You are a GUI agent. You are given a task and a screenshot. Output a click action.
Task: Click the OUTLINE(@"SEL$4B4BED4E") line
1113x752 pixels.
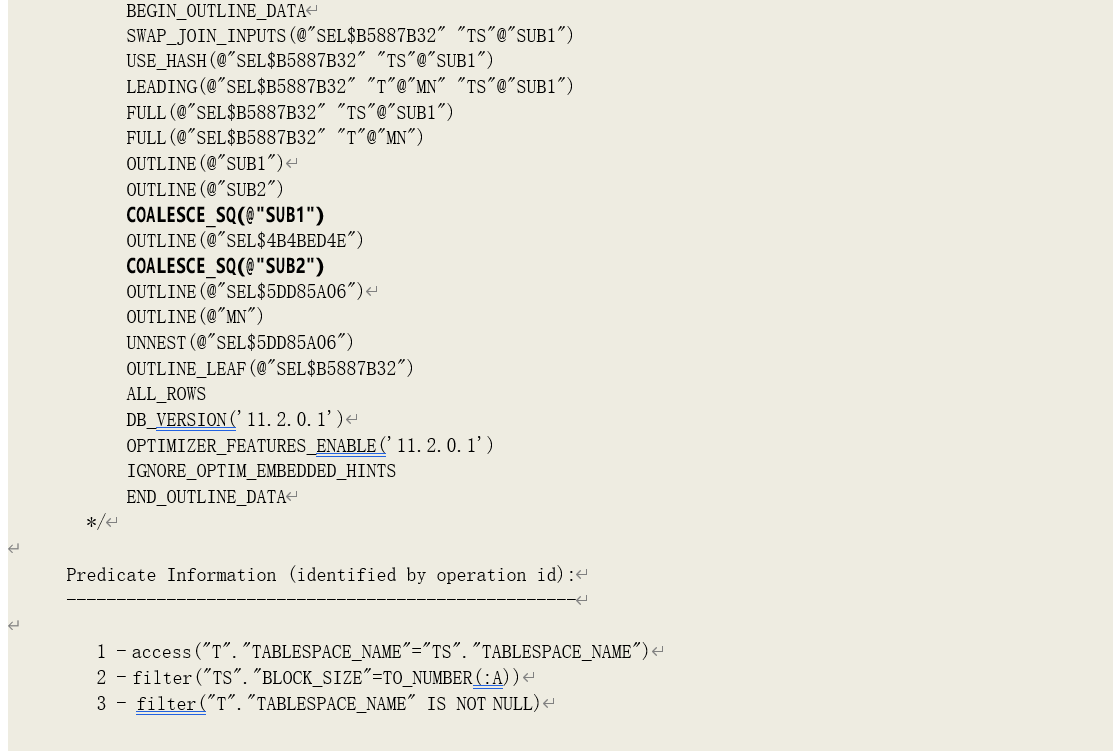pyautogui.click(x=245, y=241)
